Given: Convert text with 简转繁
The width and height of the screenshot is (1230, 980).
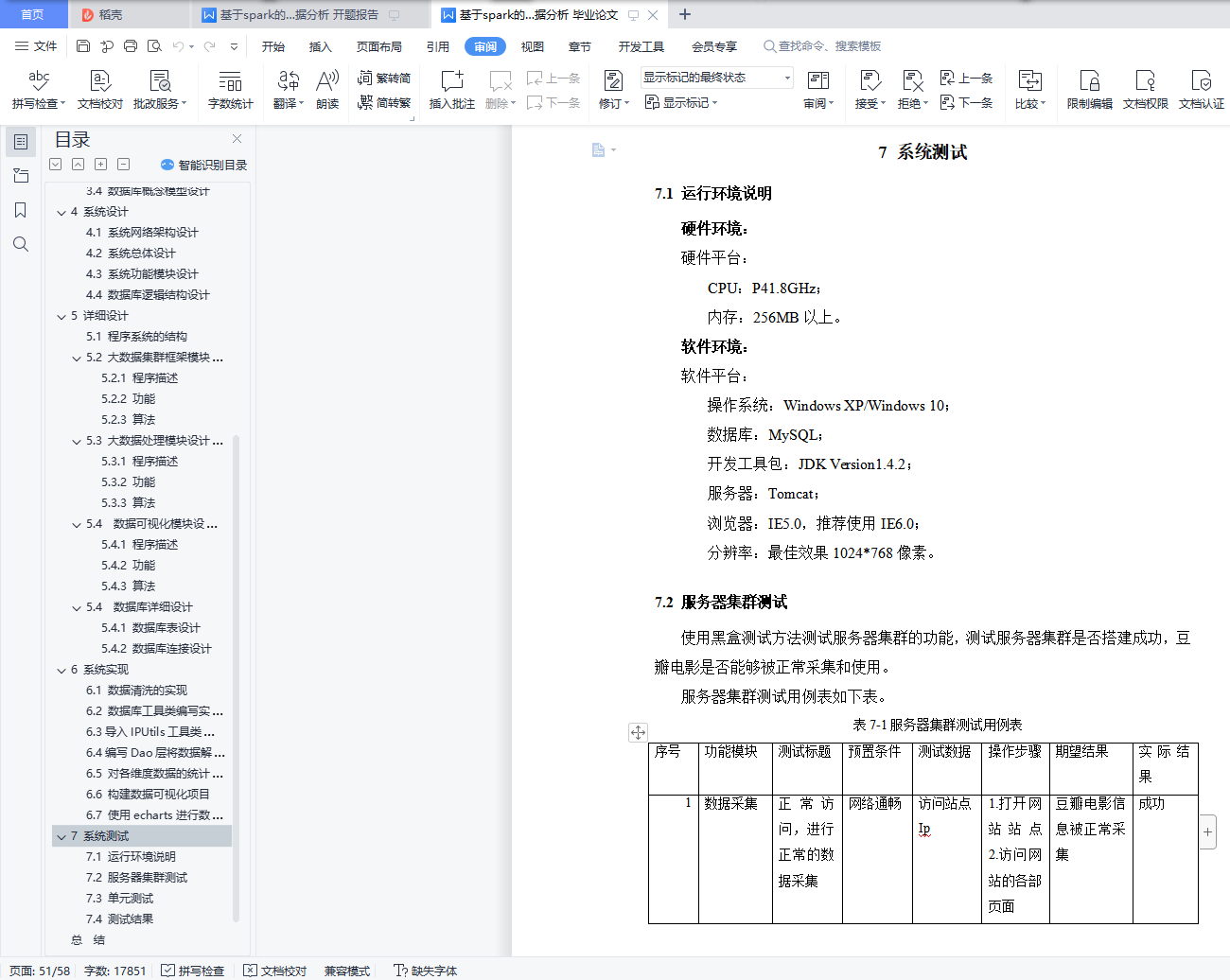Looking at the screenshot, I should tap(384, 102).
